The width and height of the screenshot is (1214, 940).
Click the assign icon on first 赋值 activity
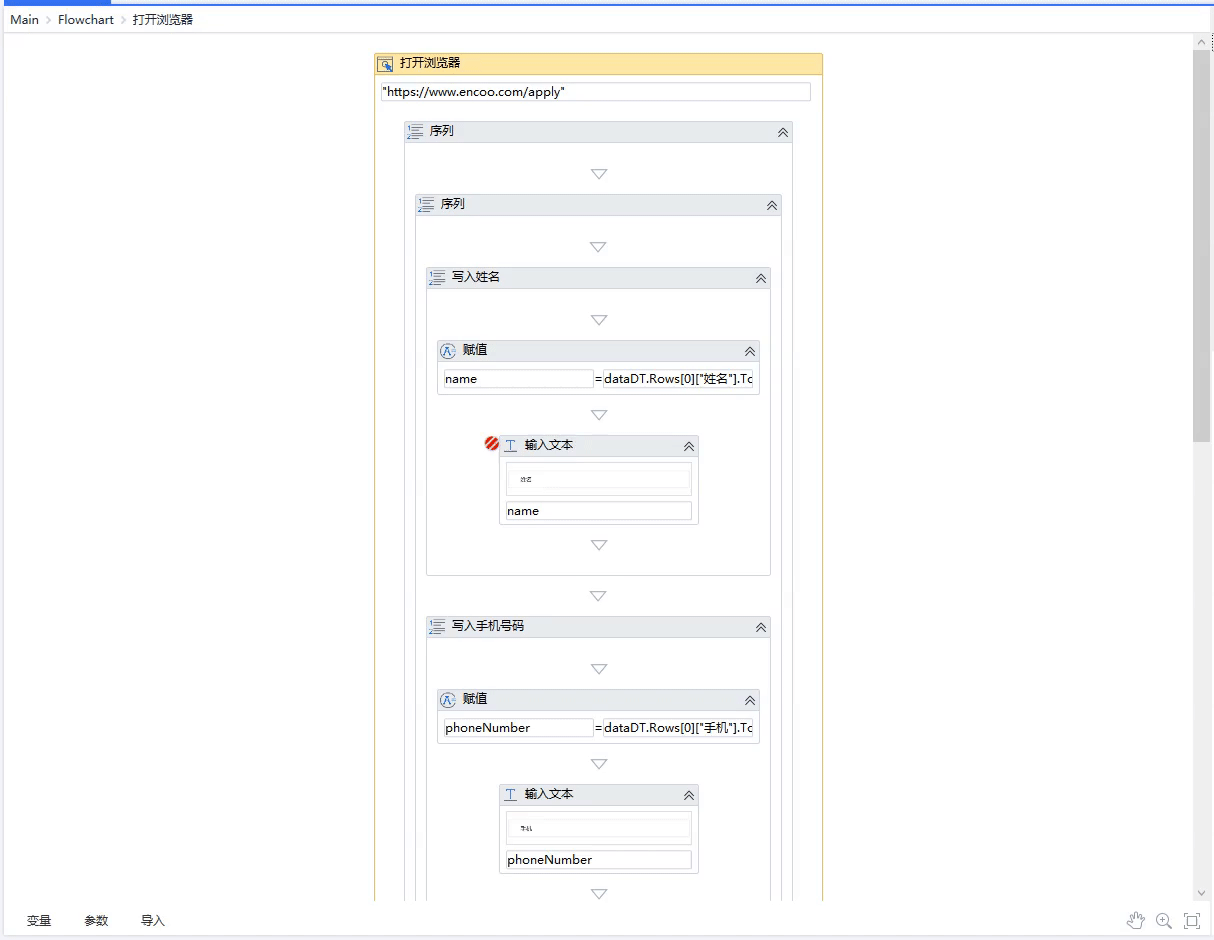[x=447, y=350]
